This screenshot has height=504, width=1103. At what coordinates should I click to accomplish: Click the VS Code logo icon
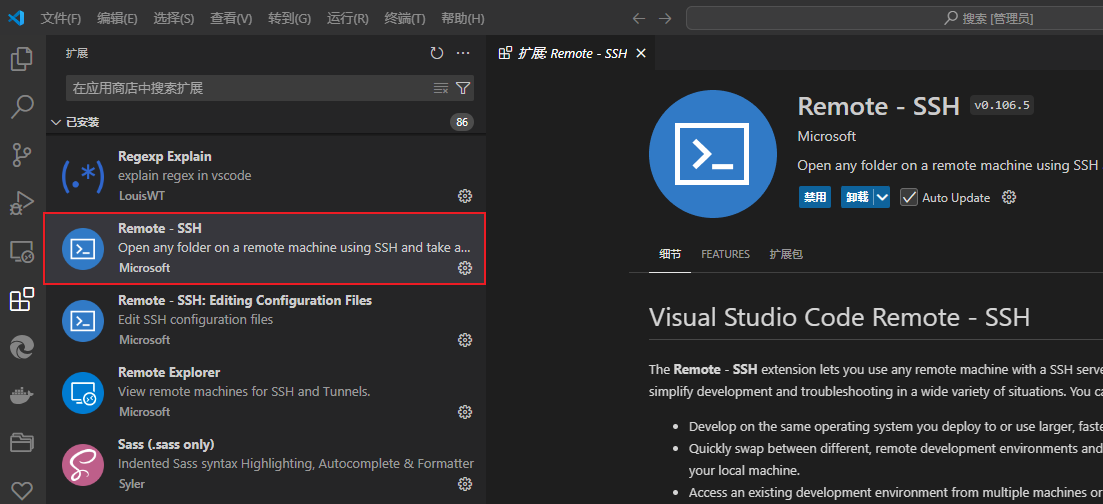pos(16,18)
